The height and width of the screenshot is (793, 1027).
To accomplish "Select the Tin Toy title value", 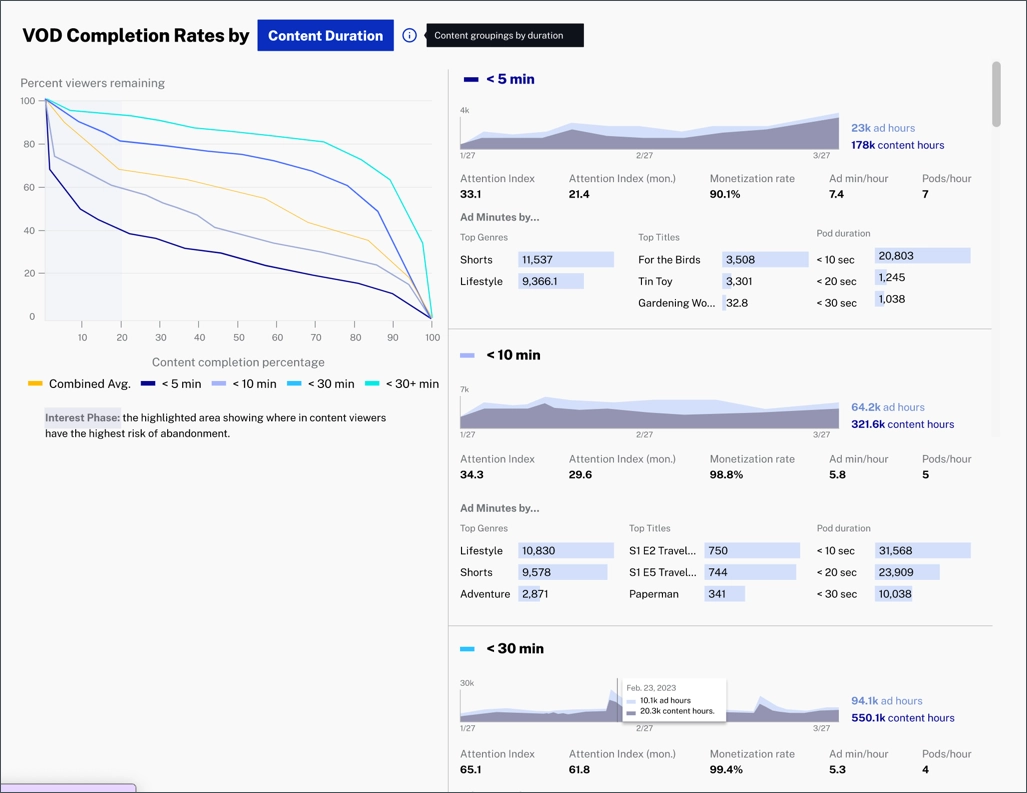I will (x=739, y=282).
